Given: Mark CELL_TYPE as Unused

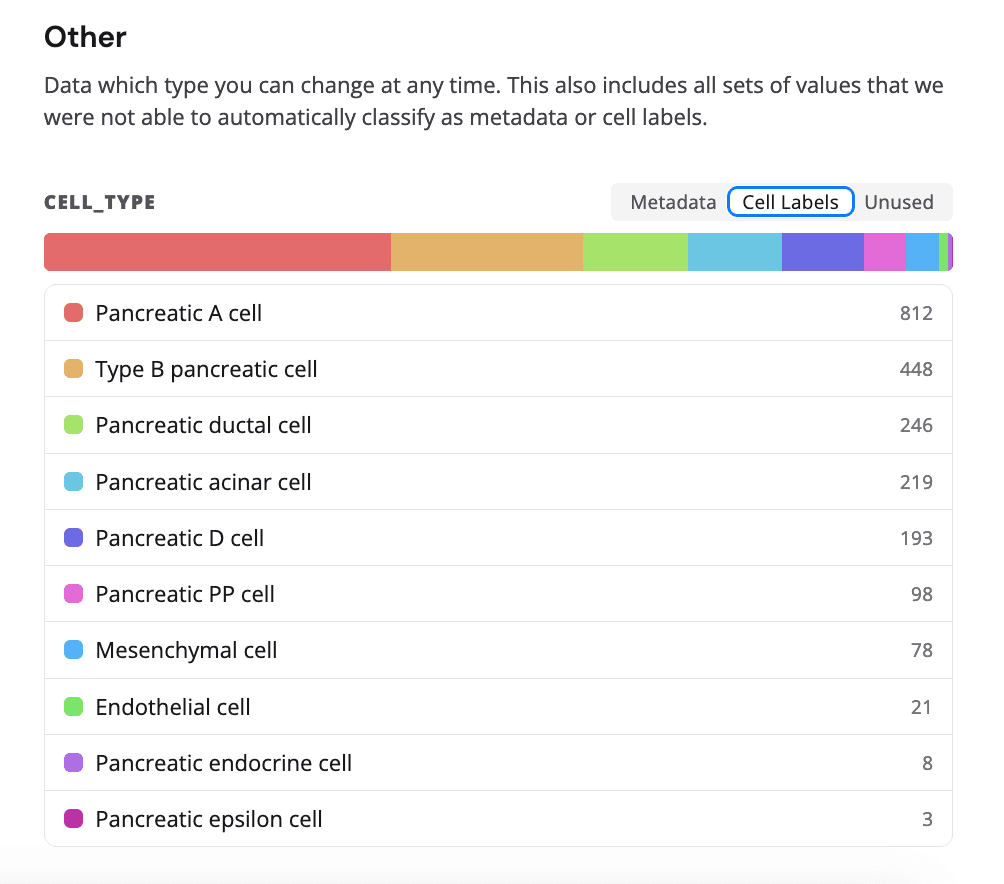Looking at the screenshot, I should pyautogui.click(x=899, y=202).
